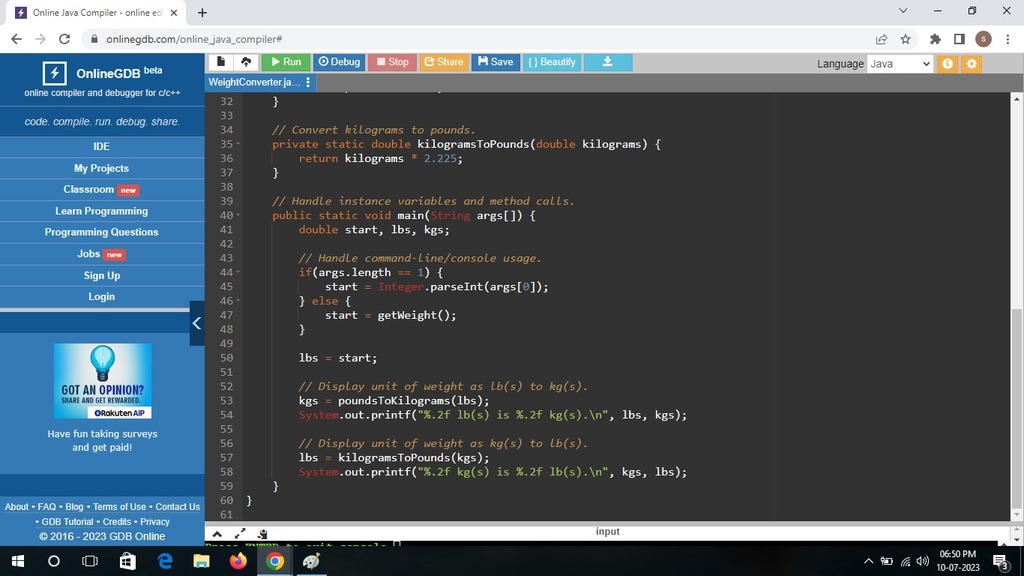This screenshot has width=1024, height=576.
Task: Open File Explorer from the taskbar
Action: (201, 561)
